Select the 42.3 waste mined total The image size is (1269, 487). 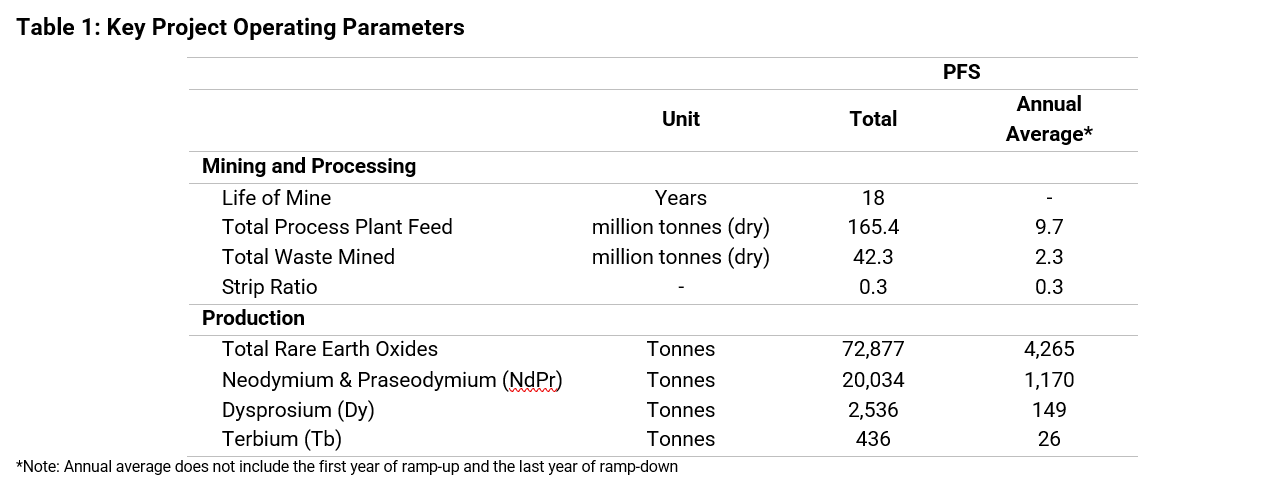(x=872, y=257)
